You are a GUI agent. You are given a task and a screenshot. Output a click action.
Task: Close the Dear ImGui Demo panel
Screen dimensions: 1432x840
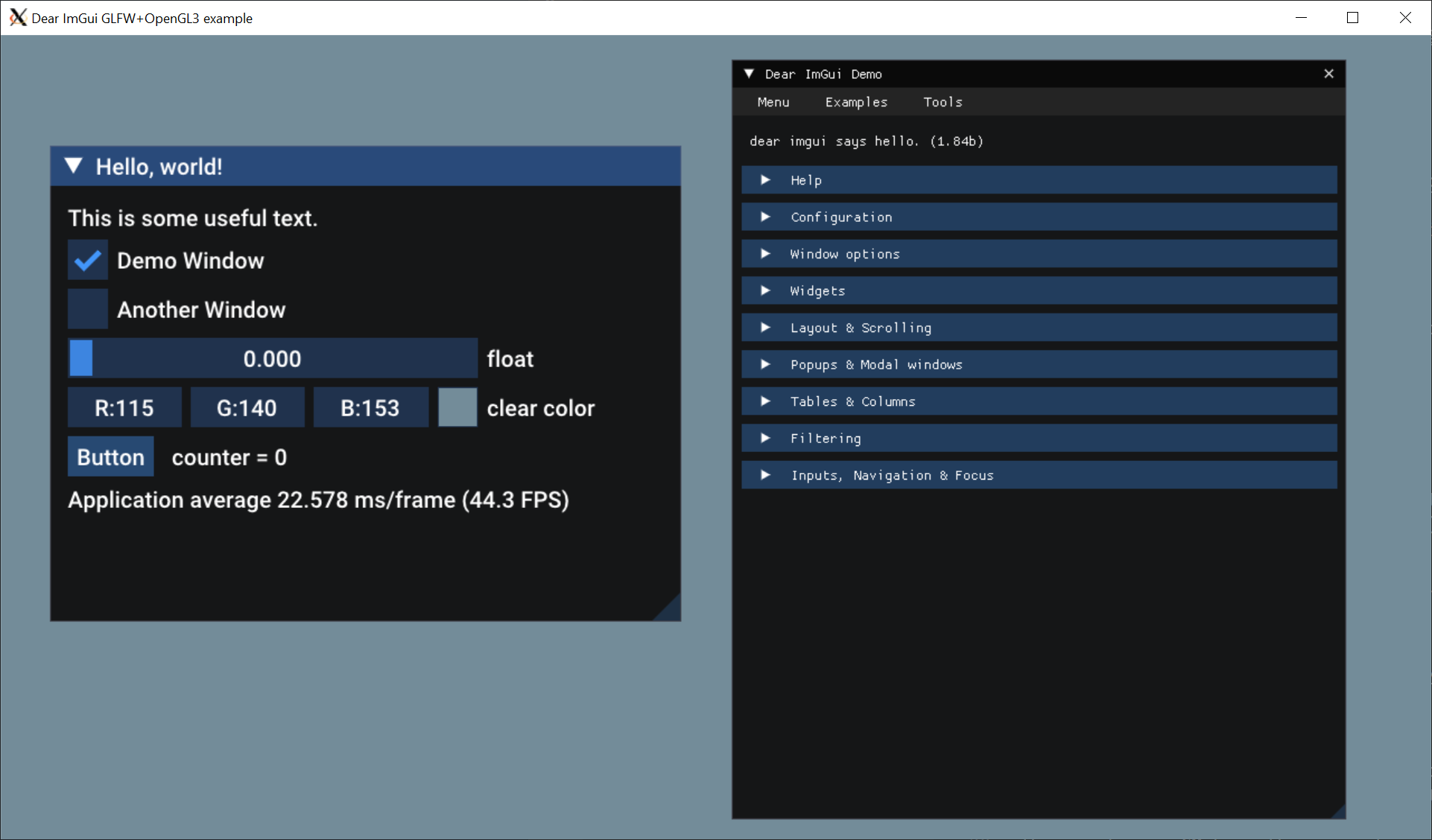tap(1328, 74)
